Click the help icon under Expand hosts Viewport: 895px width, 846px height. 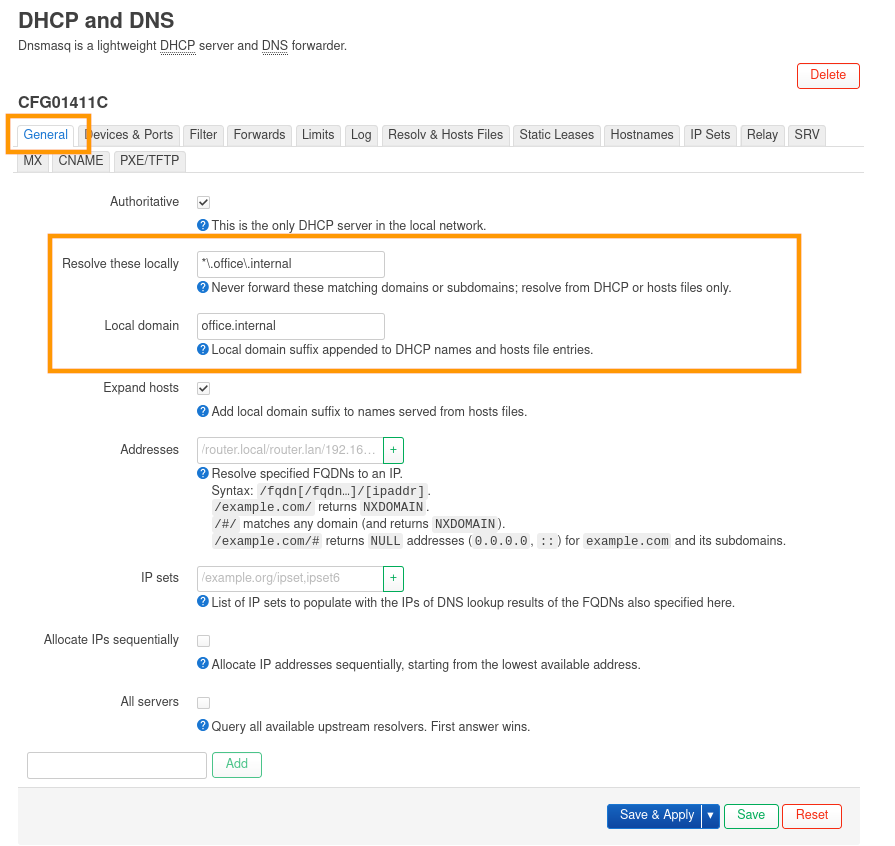pyautogui.click(x=203, y=412)
